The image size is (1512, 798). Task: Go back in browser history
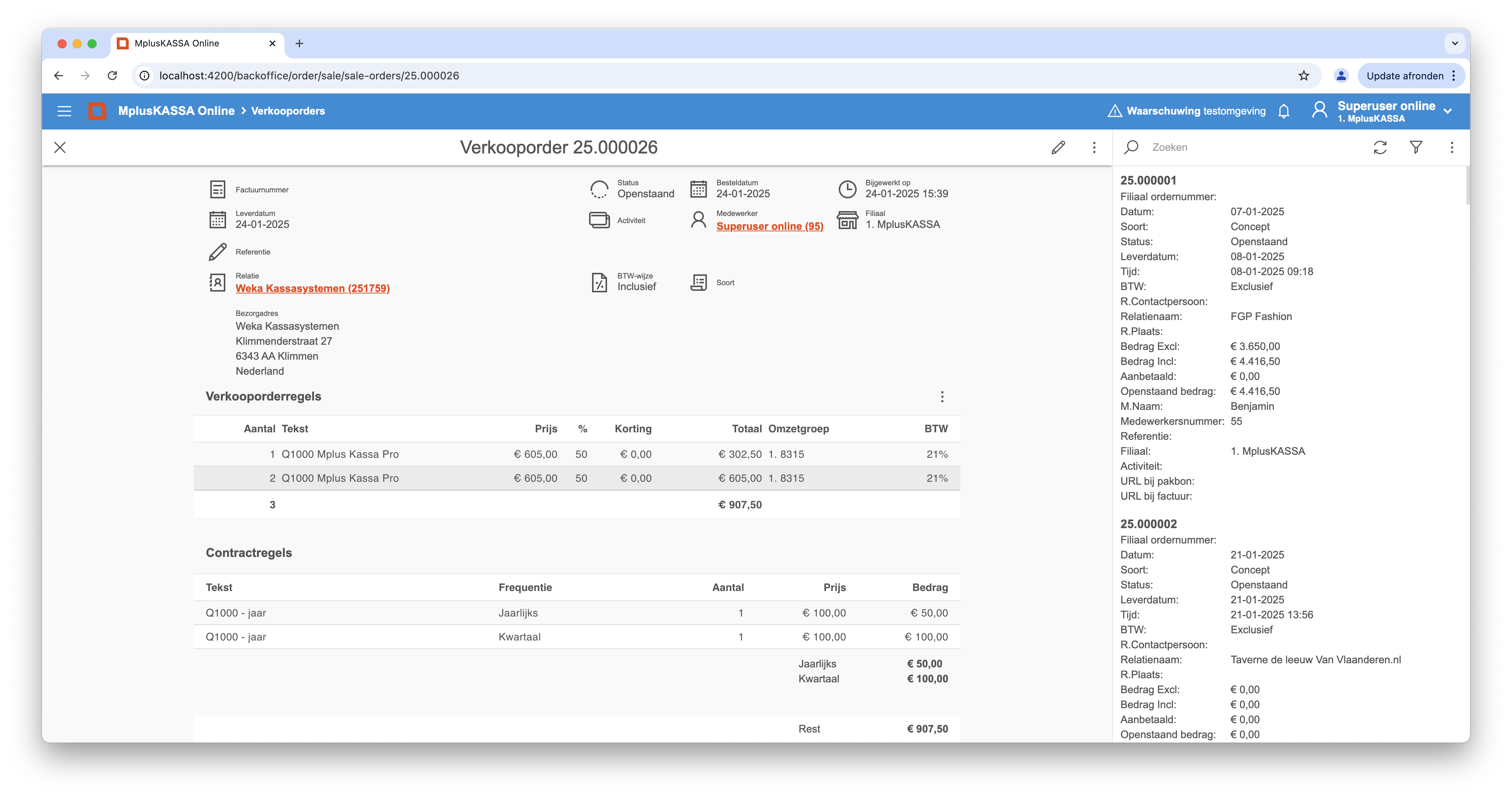click(58, 76)
